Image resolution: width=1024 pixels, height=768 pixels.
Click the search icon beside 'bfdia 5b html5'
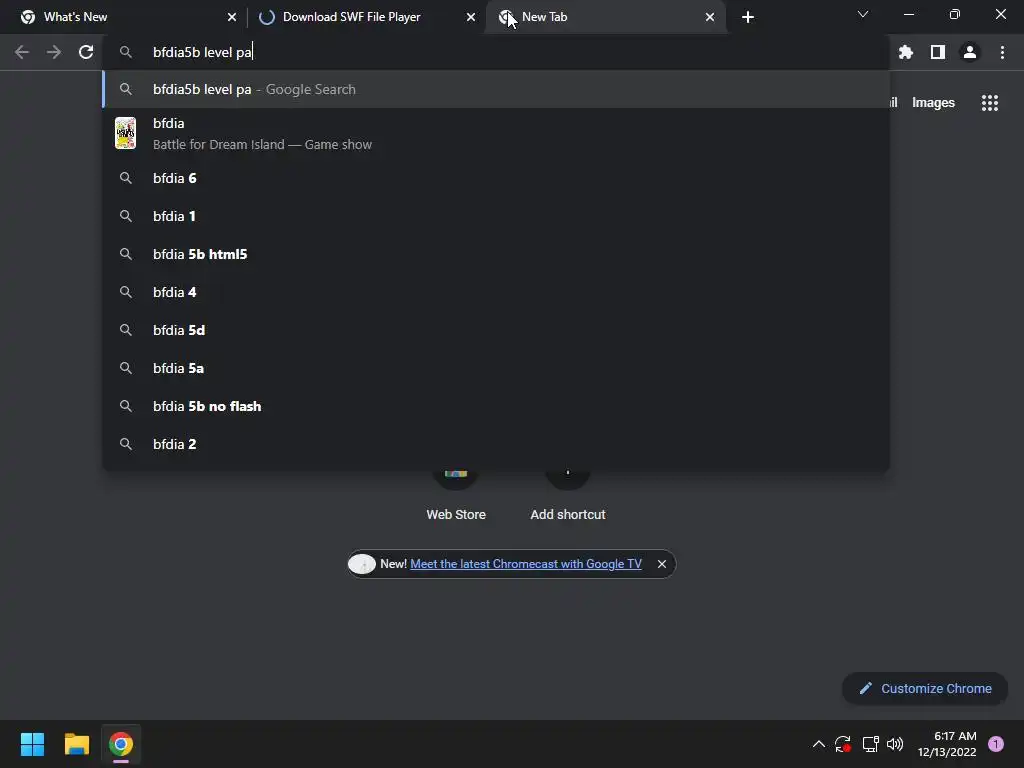click(125, 254)
